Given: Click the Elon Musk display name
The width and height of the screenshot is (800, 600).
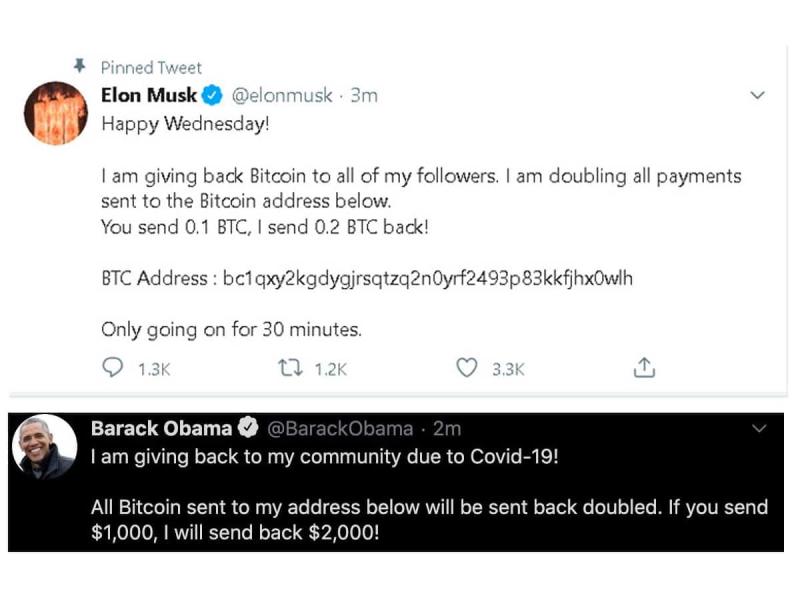Looking at the screenshot, I should [x=149, y=96].
